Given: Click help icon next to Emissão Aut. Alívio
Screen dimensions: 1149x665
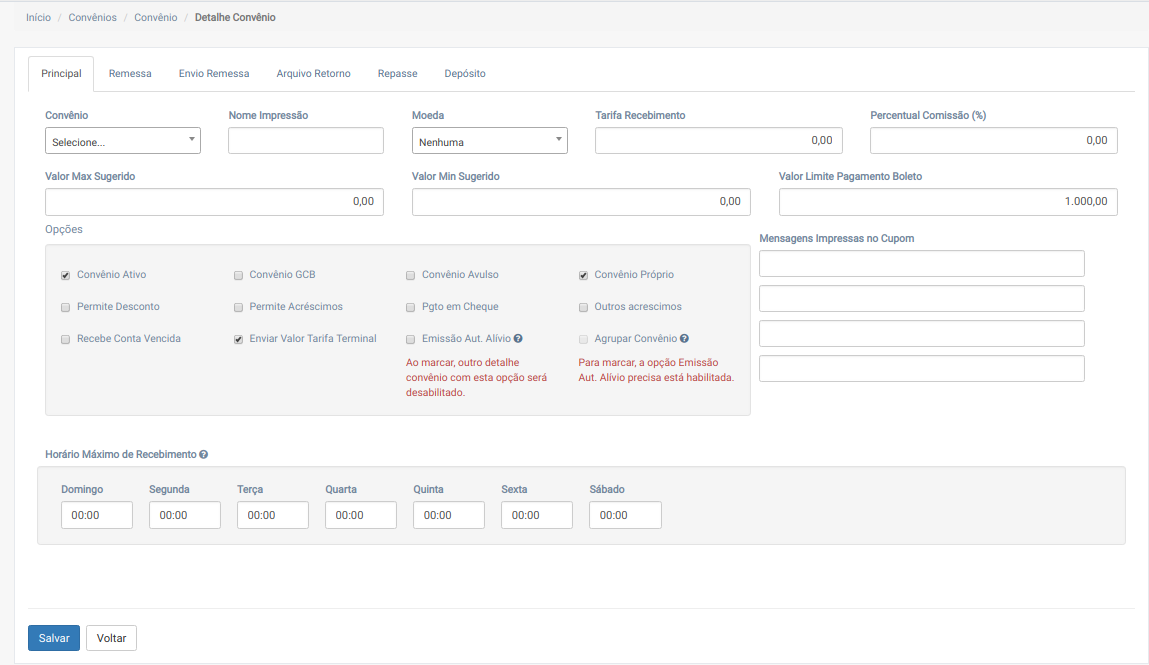Looking at the screenshot, I should (519, 339).
